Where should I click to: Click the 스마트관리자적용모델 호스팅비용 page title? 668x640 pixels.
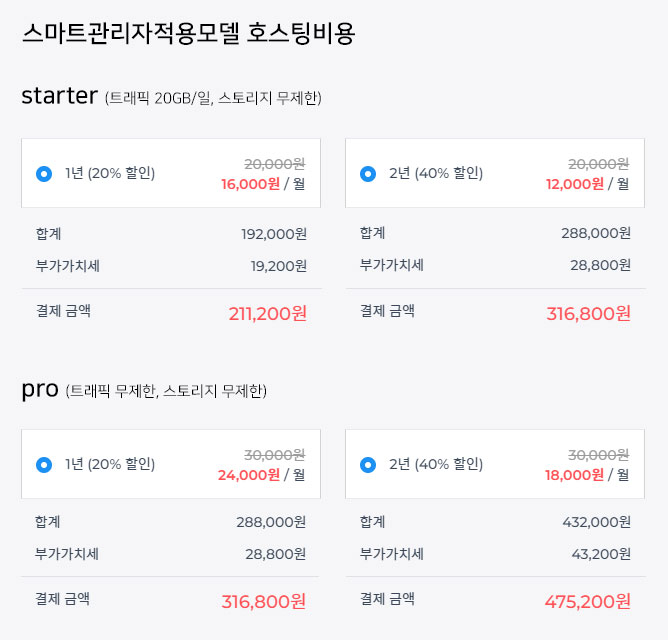tap(188, 34)
